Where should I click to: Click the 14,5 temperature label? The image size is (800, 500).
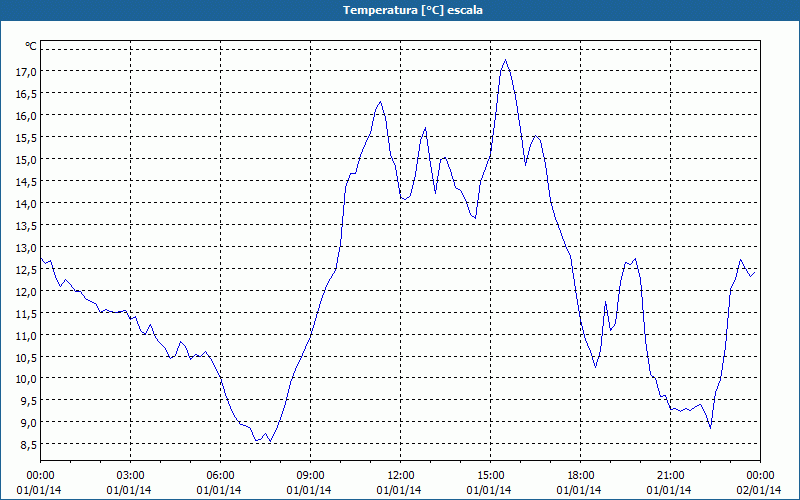(26, 182)
